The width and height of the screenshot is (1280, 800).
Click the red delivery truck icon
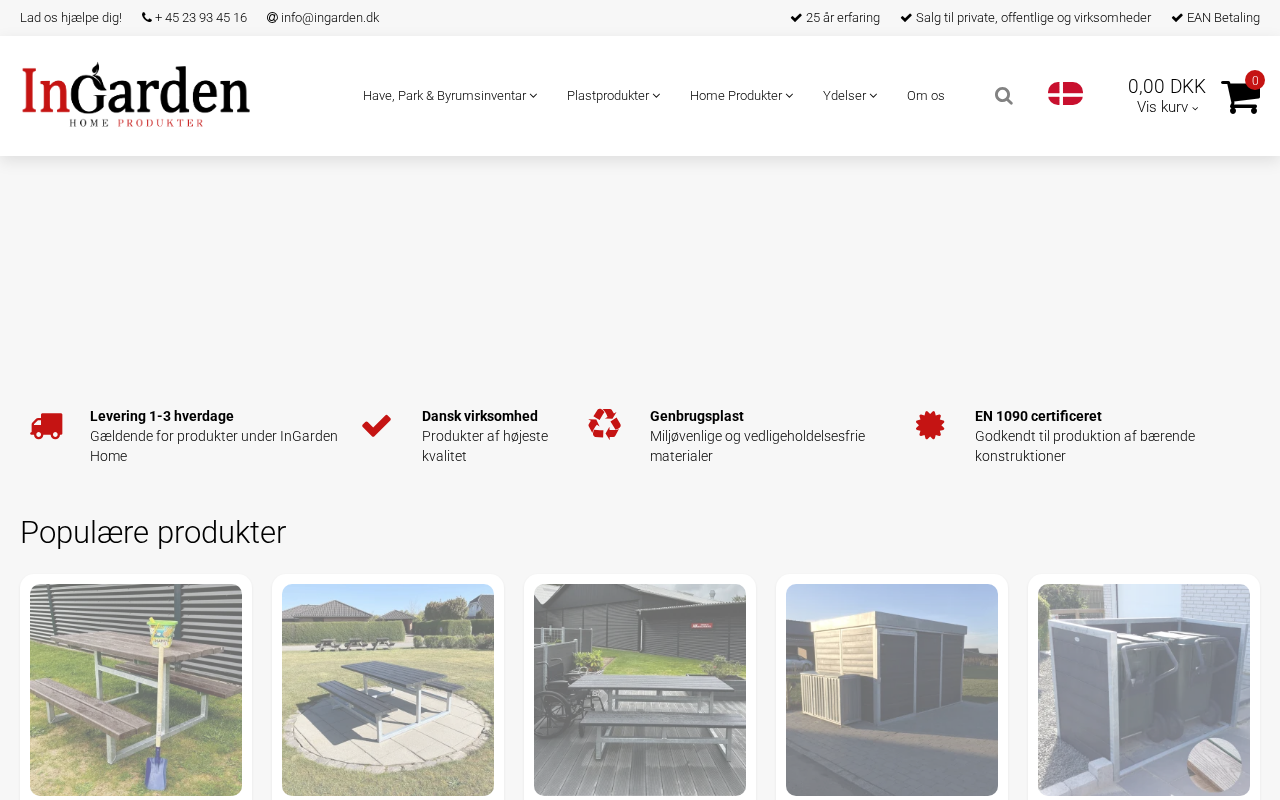coord(46,426)
